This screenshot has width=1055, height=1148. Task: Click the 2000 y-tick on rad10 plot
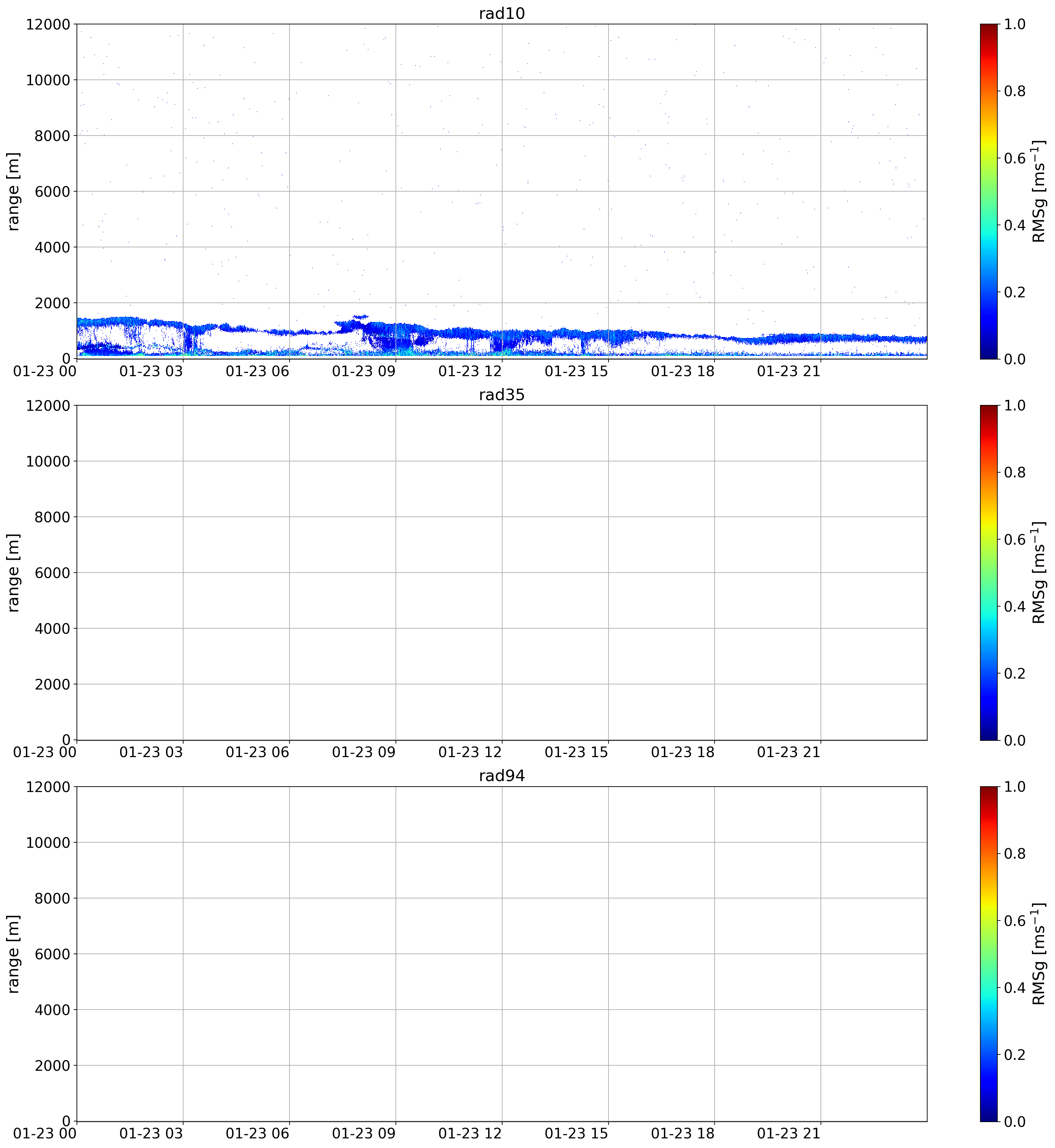[52, 303]
